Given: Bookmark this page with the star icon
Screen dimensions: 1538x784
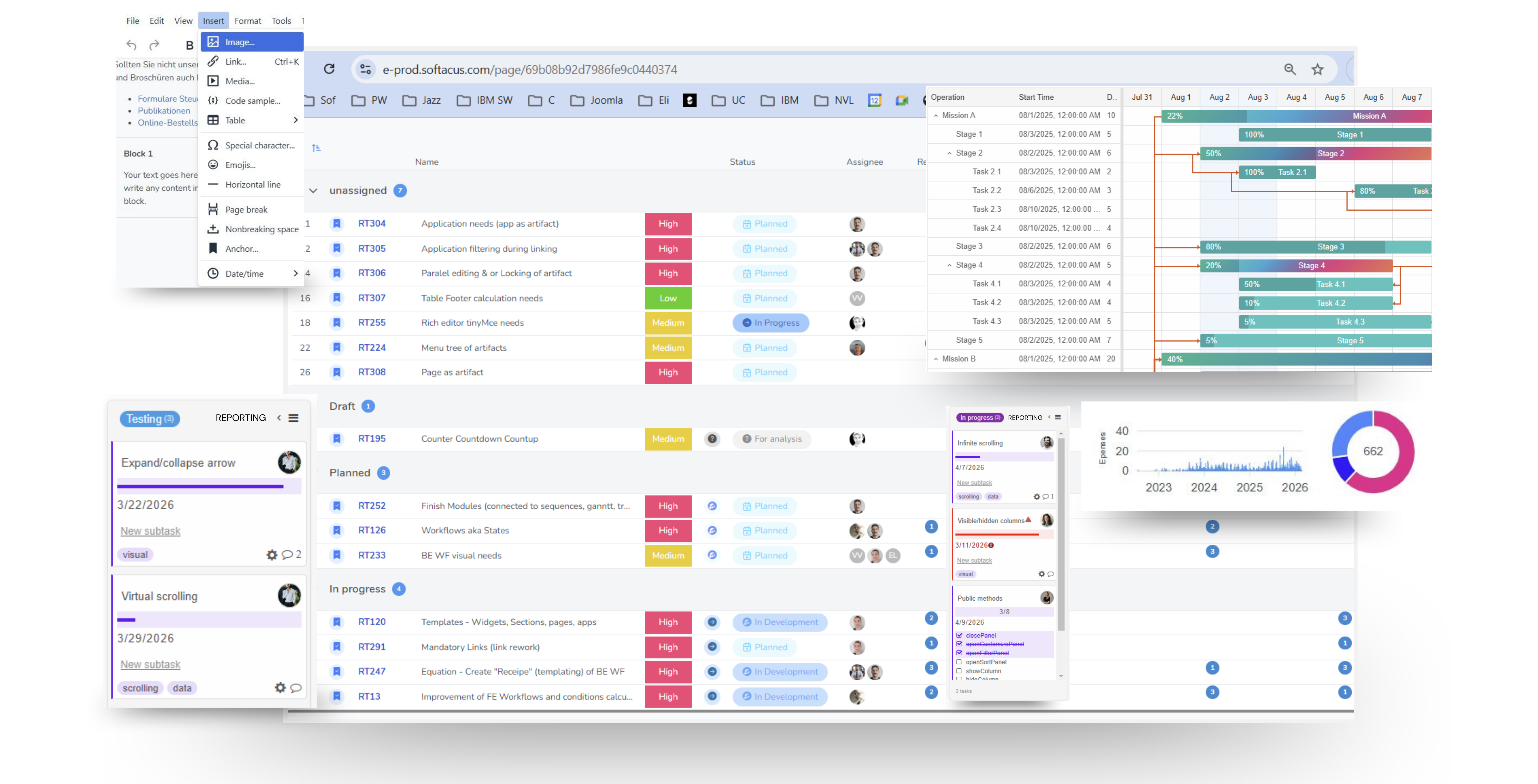Looking at the screenshot, I should [x=1317, y=69].
